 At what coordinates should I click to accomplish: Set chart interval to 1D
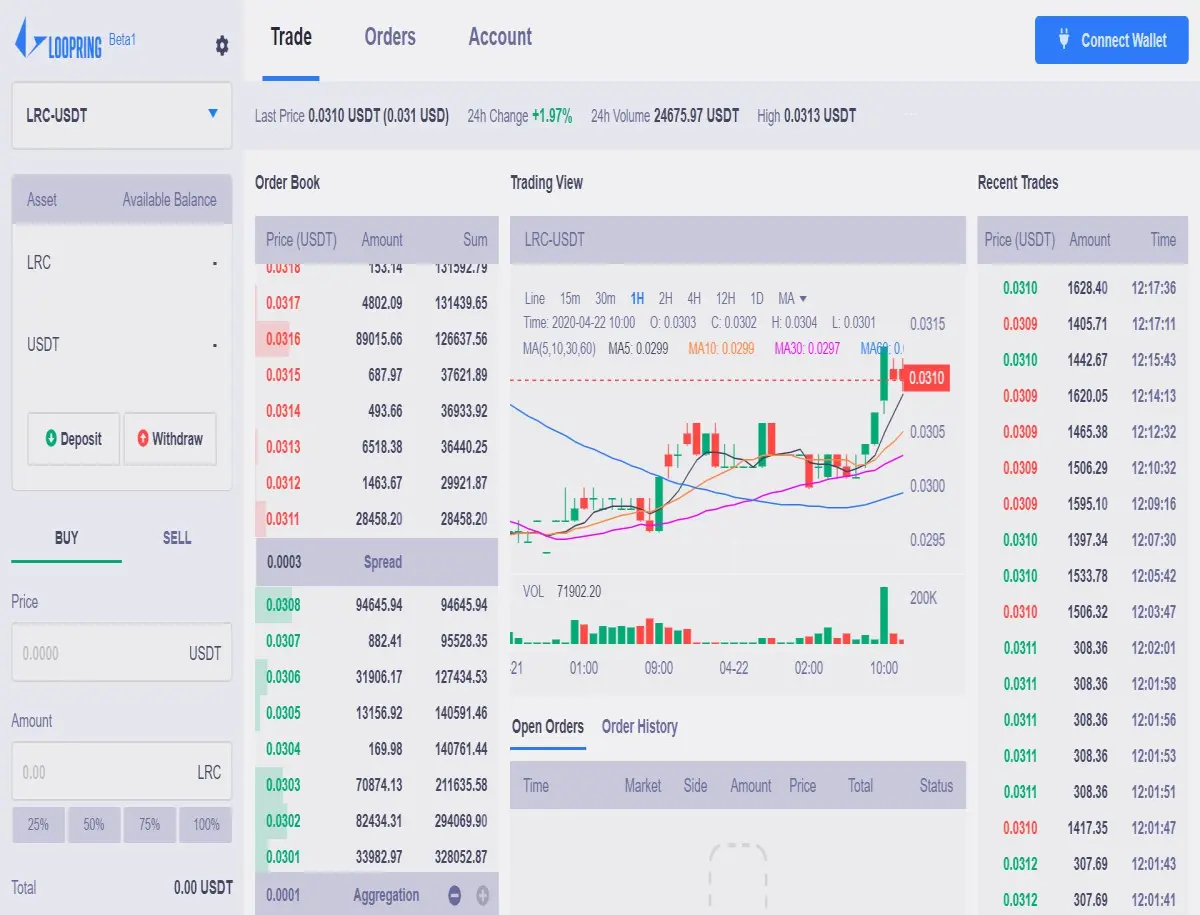[x=757, y=298]
